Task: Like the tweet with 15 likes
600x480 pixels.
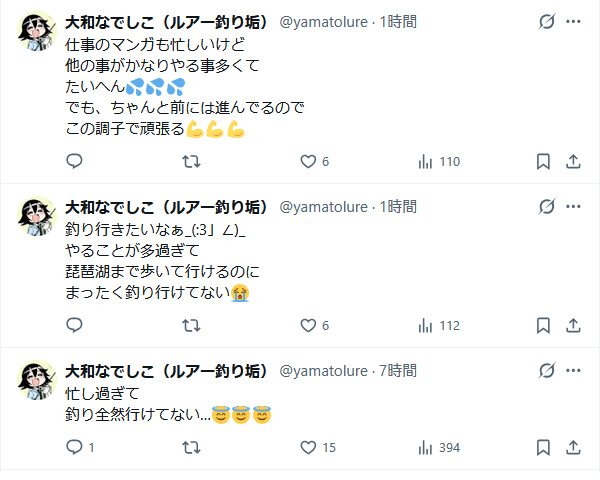Action: [x=308, y=447]
